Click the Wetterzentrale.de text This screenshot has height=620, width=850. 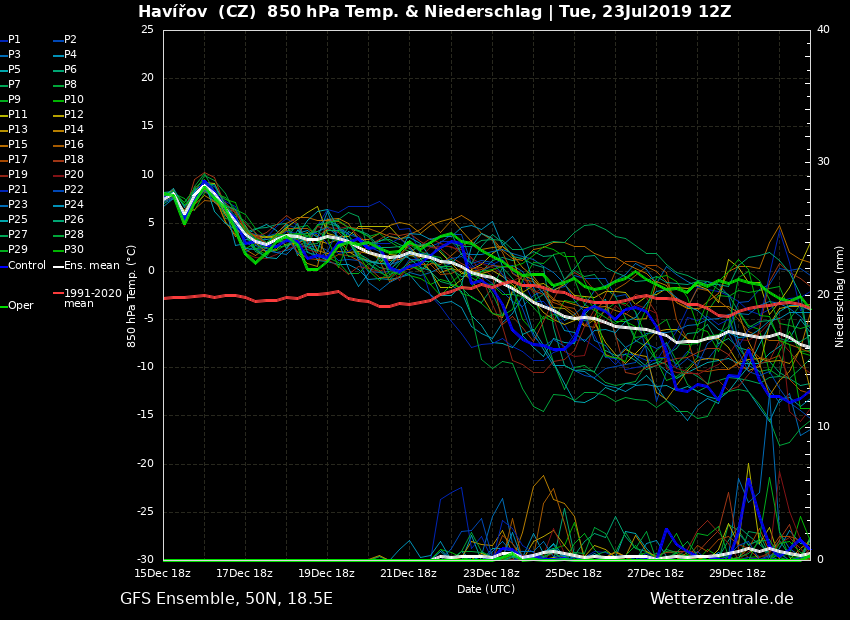721,599
